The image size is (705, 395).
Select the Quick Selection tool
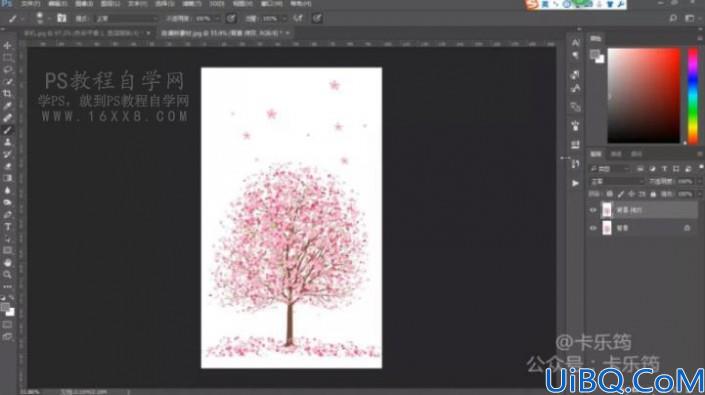[8, 82]
